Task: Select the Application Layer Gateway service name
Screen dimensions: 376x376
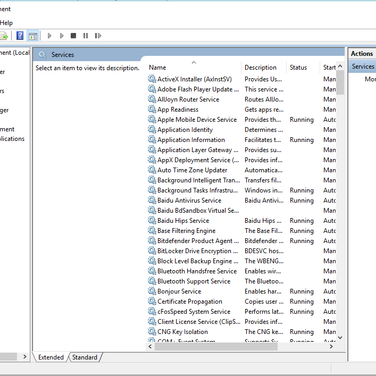Action: (198, 150)
